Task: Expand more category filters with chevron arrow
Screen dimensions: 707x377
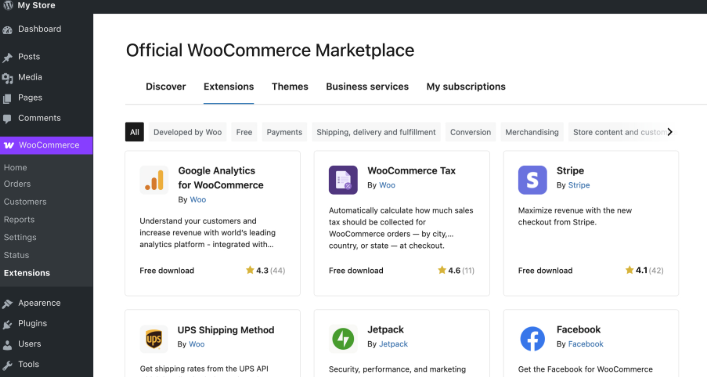Action: pos(670,132)
